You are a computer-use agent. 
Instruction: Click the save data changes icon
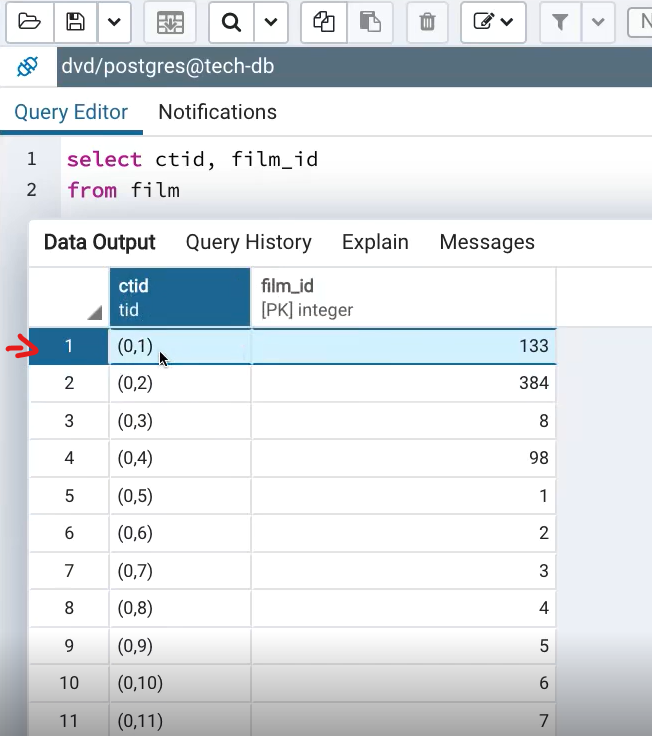coord(170,22)
